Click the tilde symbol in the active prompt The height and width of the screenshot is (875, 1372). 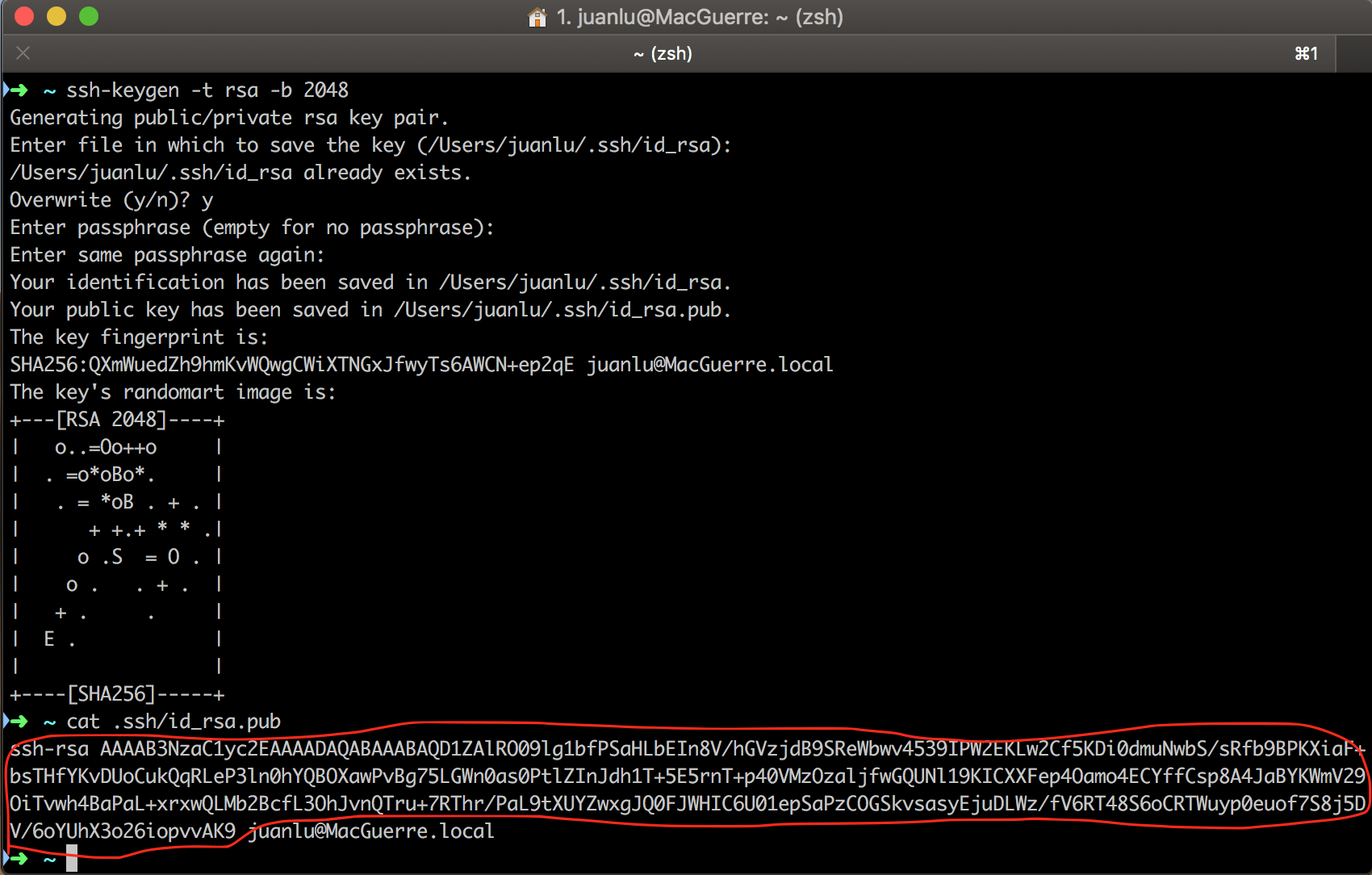pos(48,858)
